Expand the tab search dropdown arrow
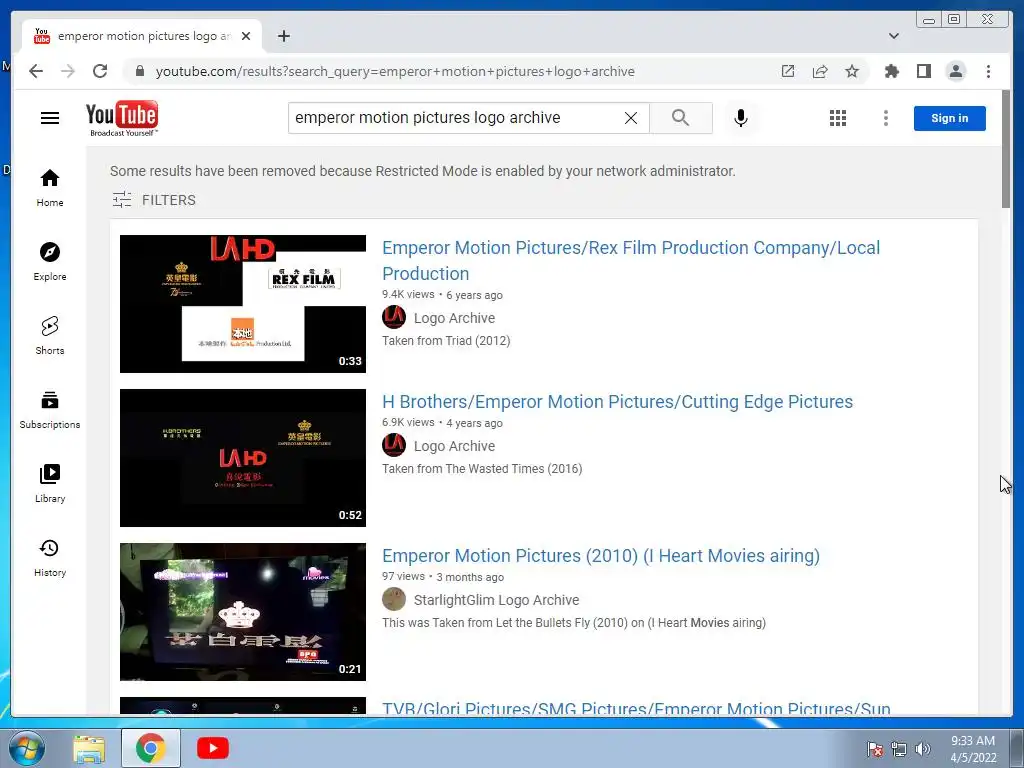Viewport: 1024px width, 768px height. pyautogui.click(x=893, y=36)
